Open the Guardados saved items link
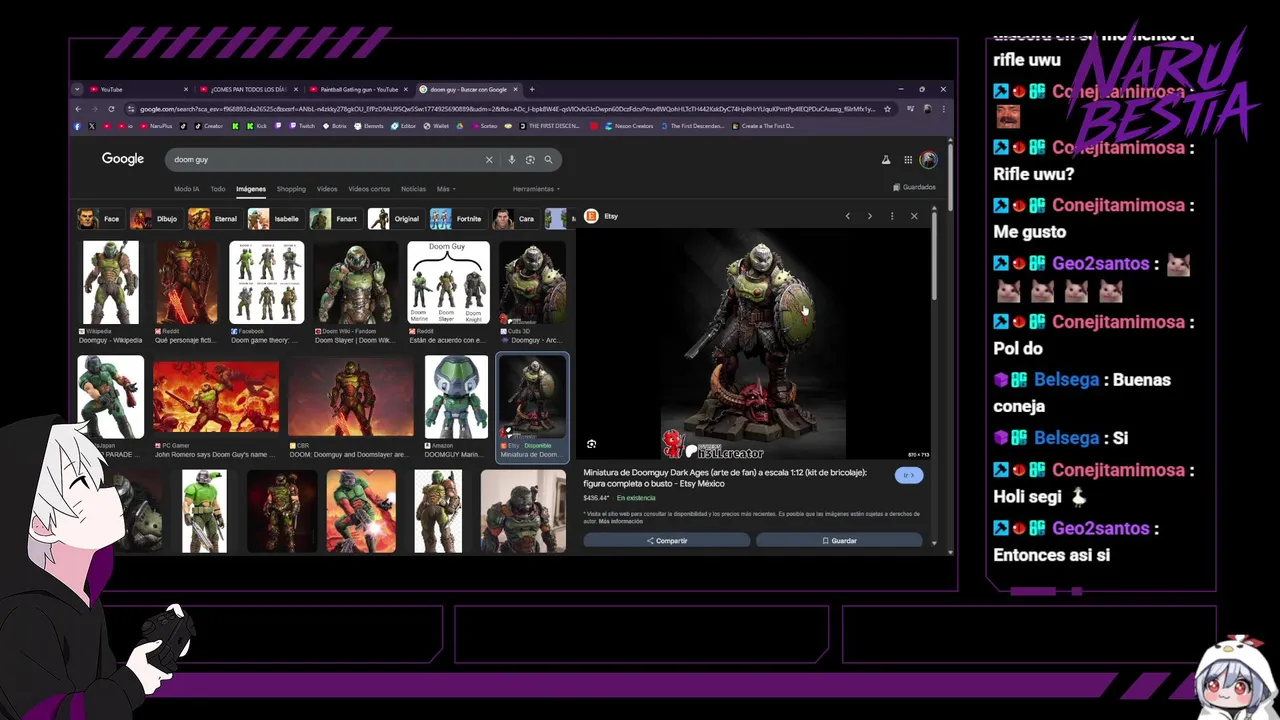1280x720 pixels. coord(915,187)
